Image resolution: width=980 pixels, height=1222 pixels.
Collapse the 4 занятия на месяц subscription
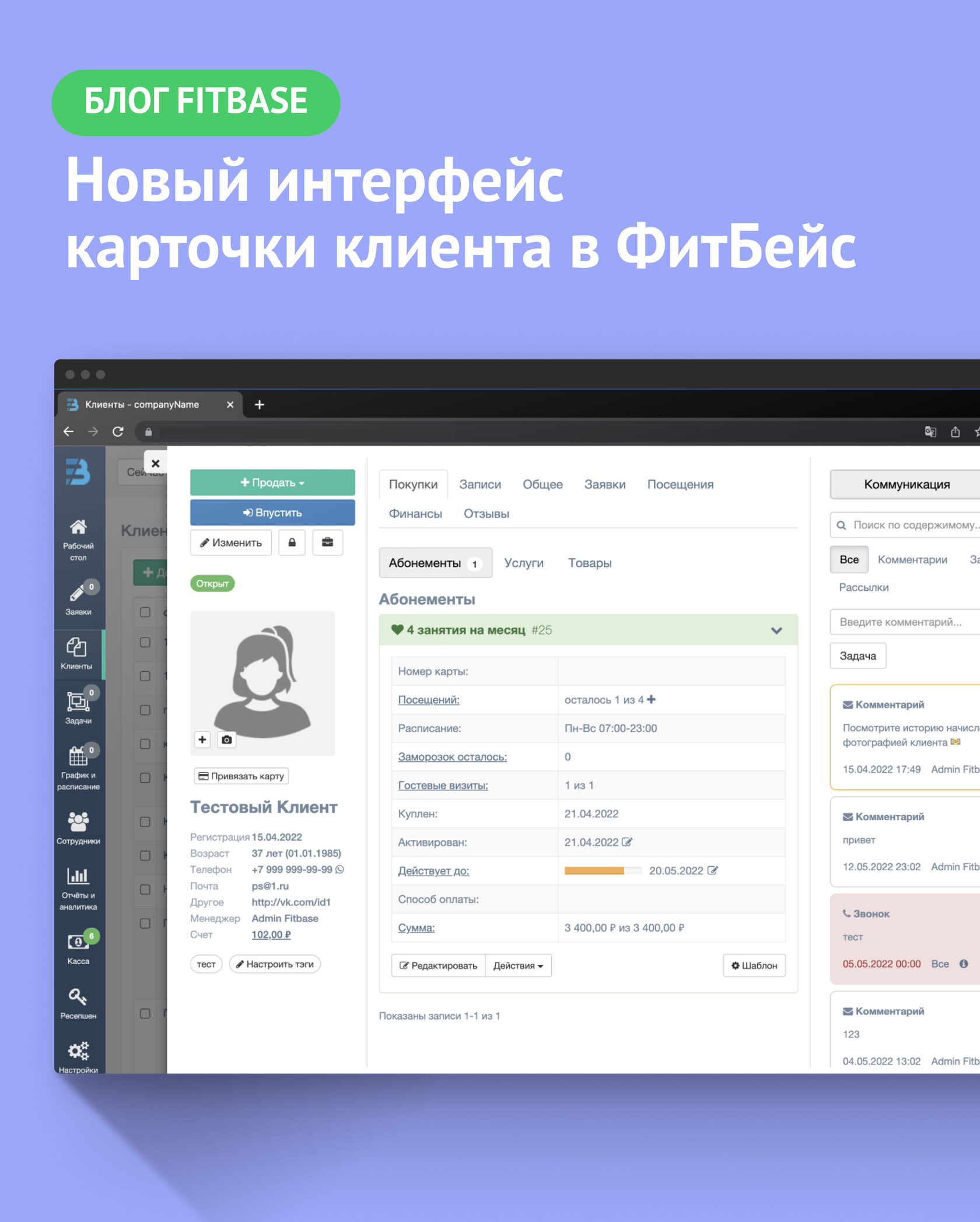[x=776, y=631]
